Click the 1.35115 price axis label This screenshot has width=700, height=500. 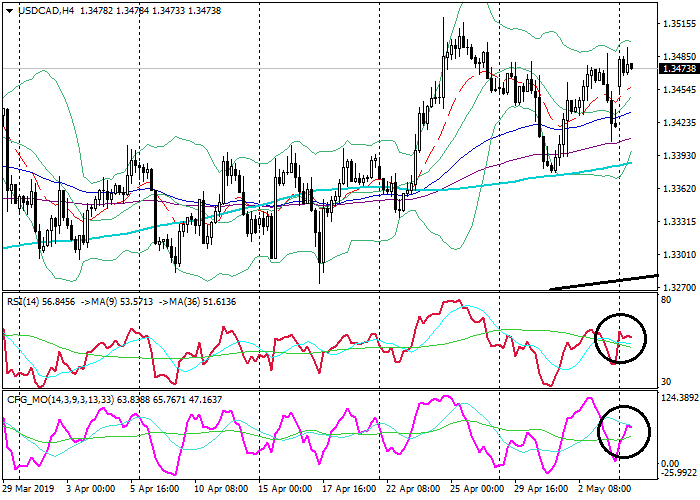679,24
